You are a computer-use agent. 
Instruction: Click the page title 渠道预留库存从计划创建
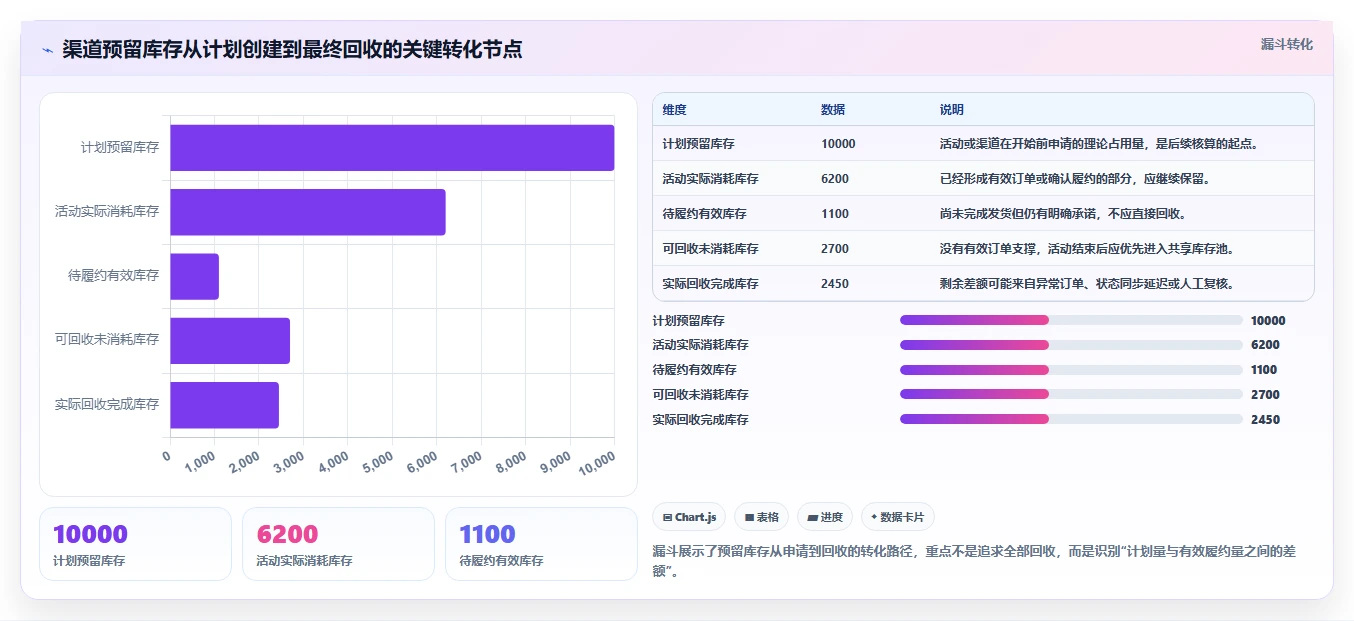292,49
